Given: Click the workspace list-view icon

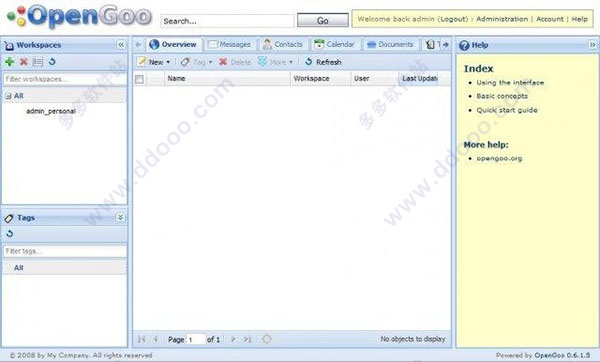Looking at the screenshot, I should pos(38,62).
